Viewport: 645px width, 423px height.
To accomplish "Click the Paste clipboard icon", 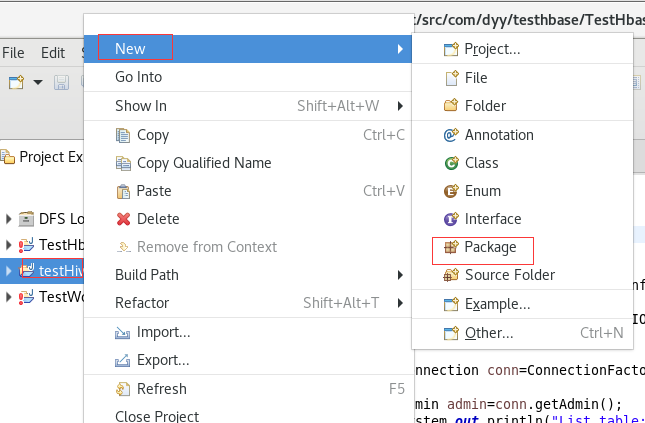I will 124,191.
